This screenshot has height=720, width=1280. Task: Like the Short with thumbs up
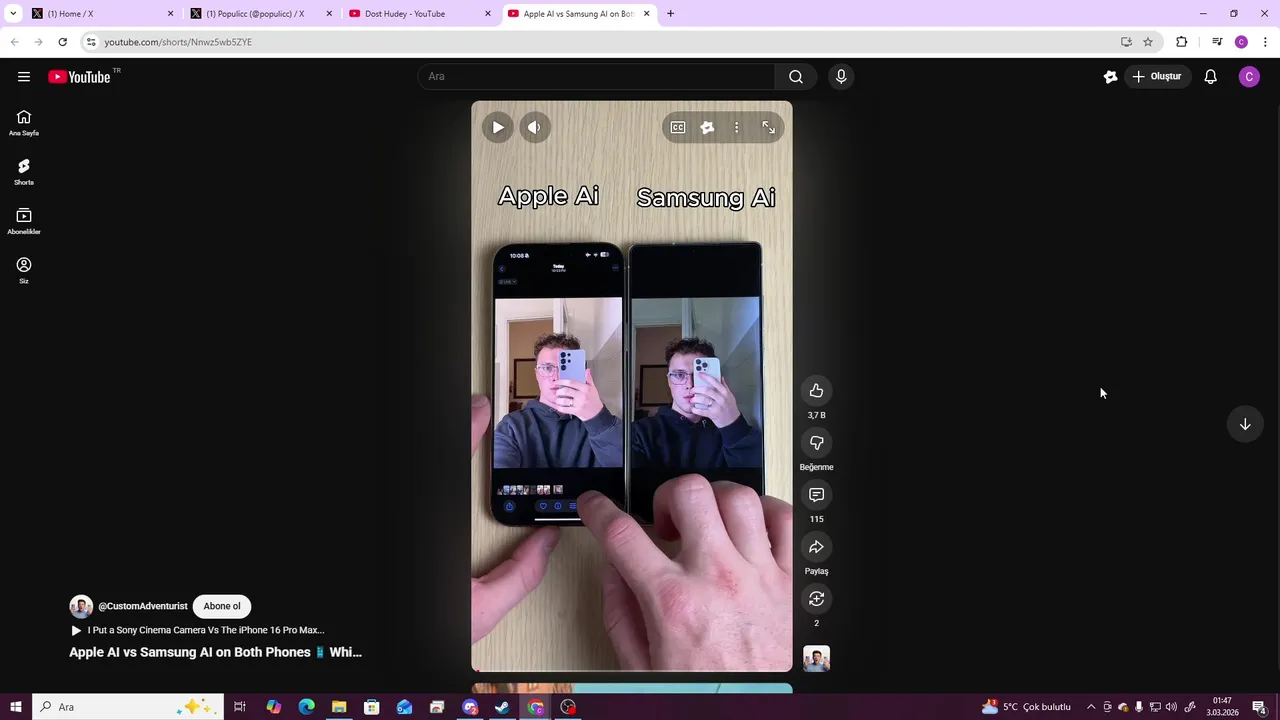(816, 391)
